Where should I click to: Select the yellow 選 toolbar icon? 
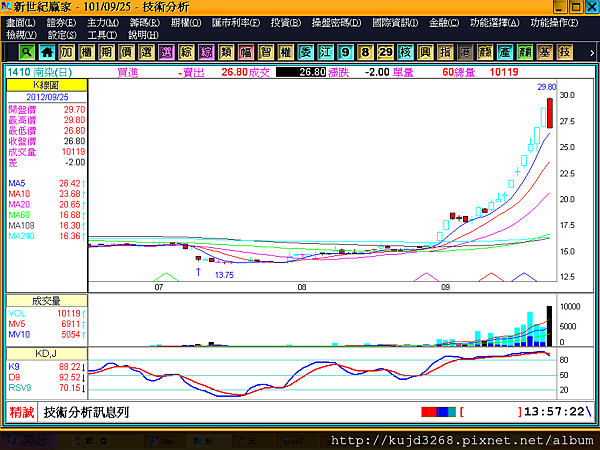pos(146,52)
